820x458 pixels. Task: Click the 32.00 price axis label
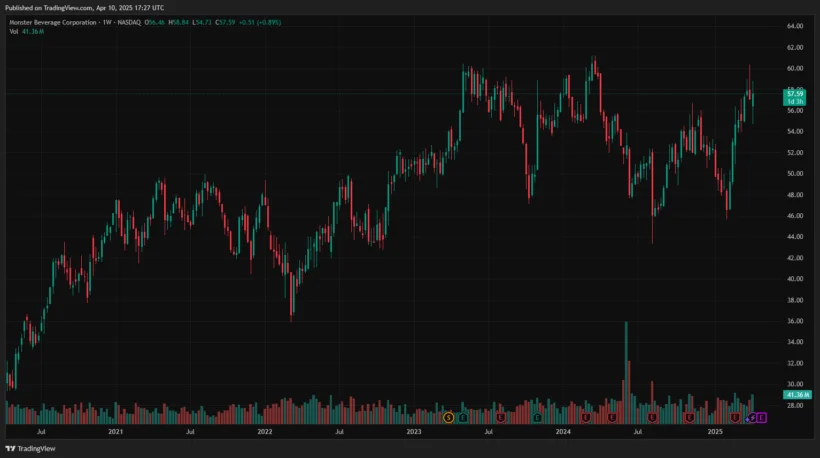[x=795, y=363]
